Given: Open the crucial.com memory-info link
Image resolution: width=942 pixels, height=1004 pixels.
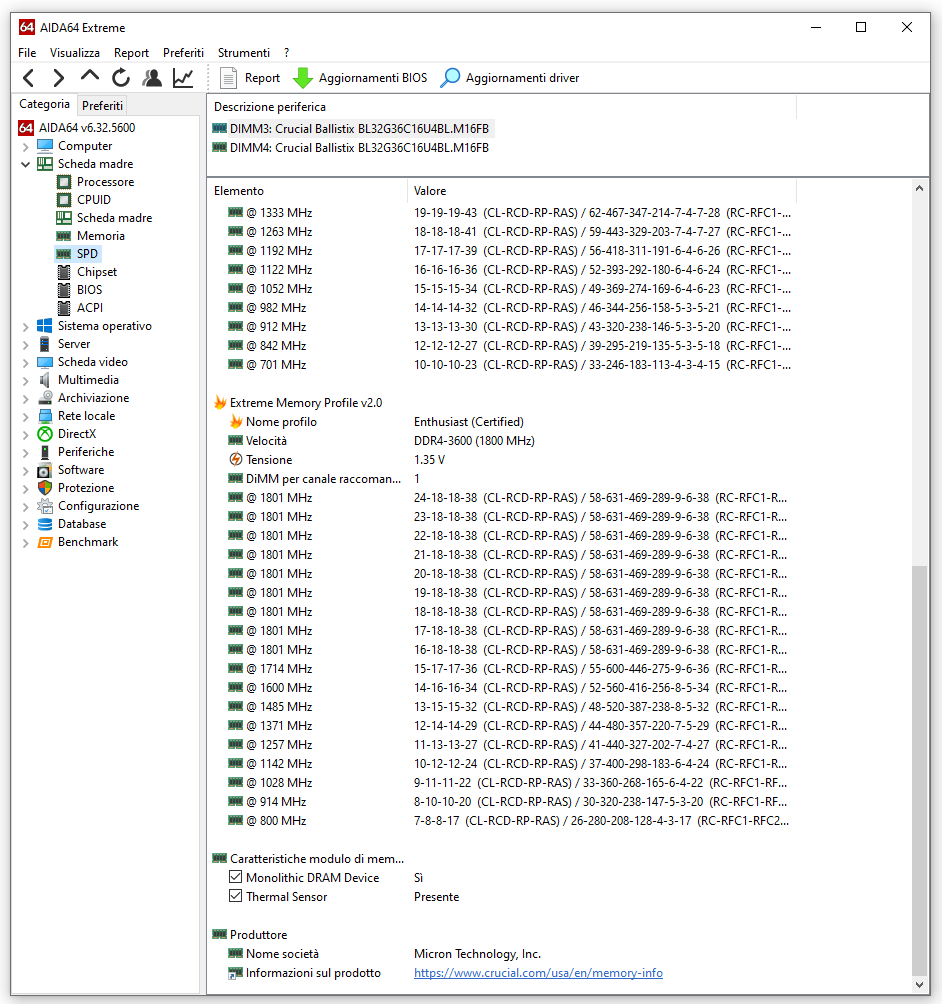Looking at the screenshot, I should (x=538, y=973).
